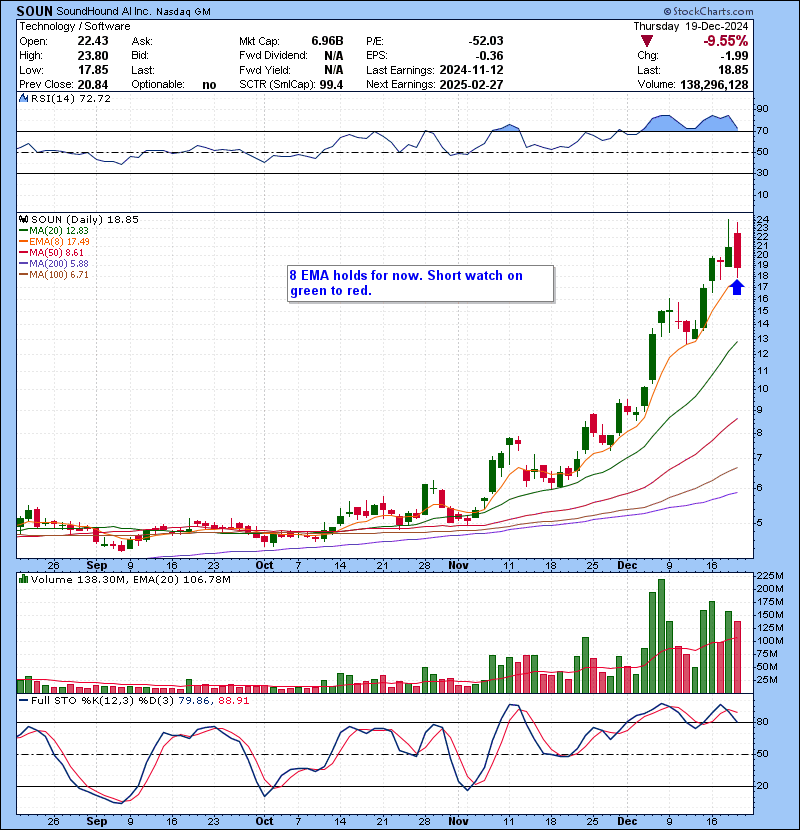This screenshot has height=830, width=800.
Task: Click the Open value 22.43
Action: coord(93,41)
